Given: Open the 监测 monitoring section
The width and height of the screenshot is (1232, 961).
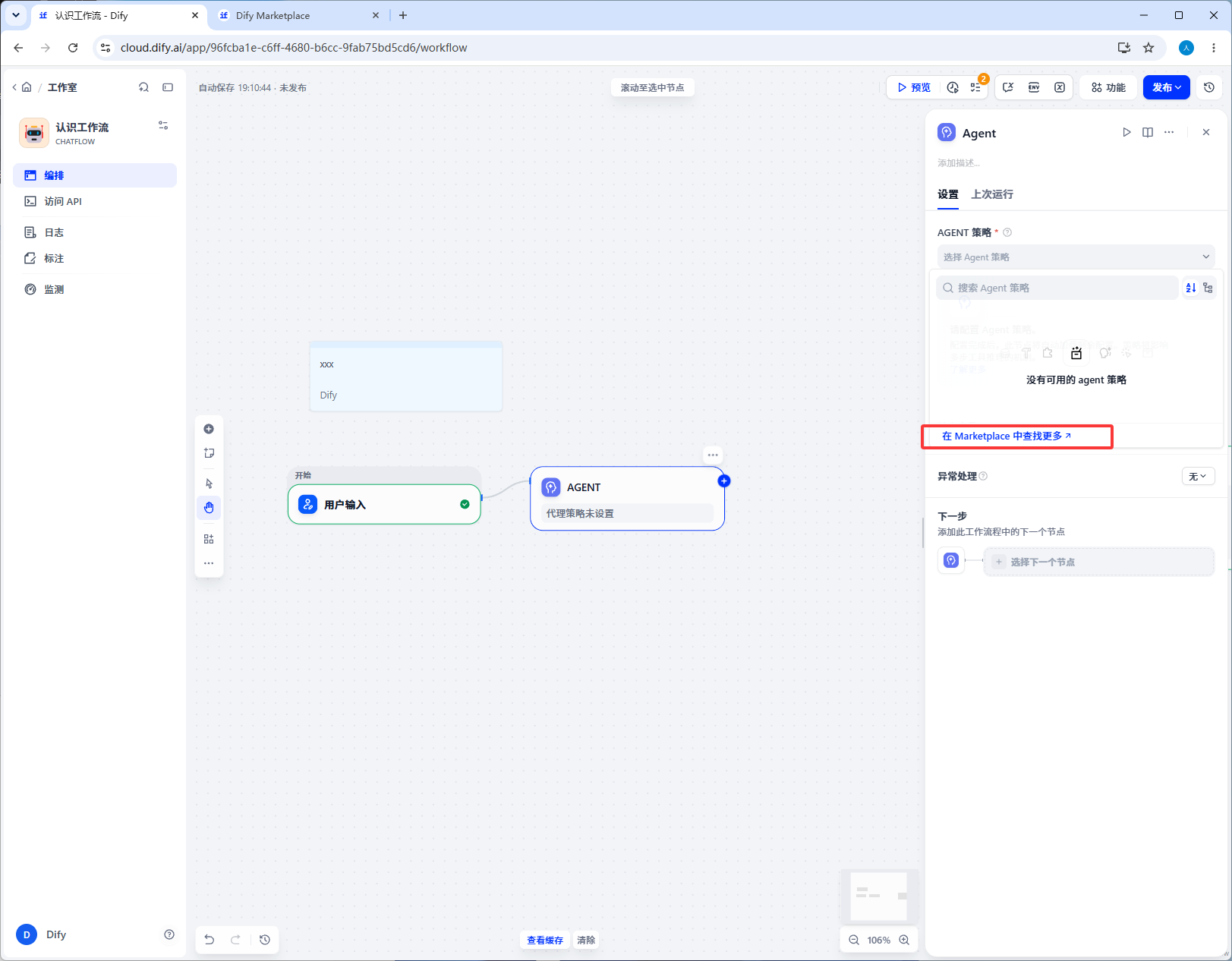Looking at the screenshot, I should point(95,289).
